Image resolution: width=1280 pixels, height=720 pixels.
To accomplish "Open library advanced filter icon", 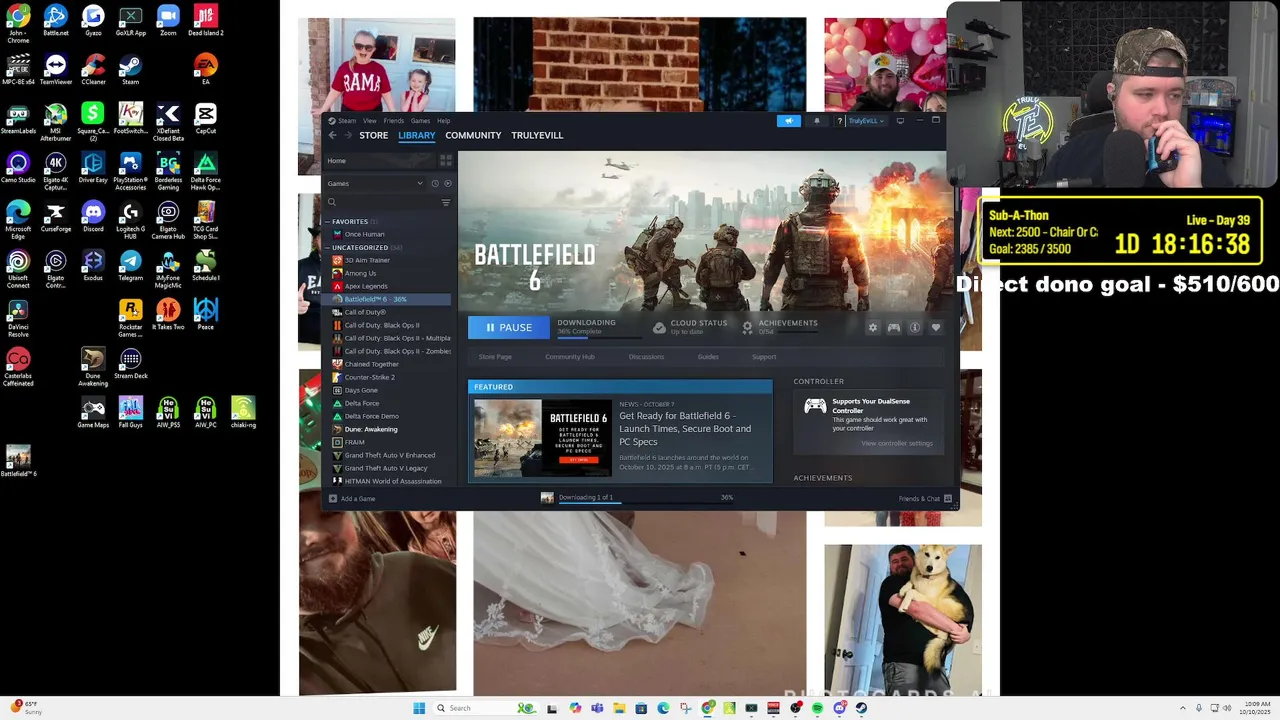I will tap(446, 202).
